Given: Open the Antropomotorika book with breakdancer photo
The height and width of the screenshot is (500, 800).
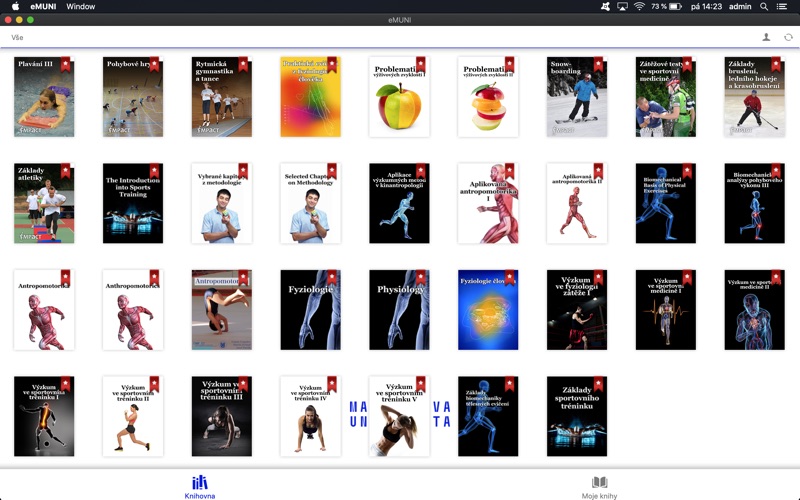Looking at the screenshot, I should (221, 310).
